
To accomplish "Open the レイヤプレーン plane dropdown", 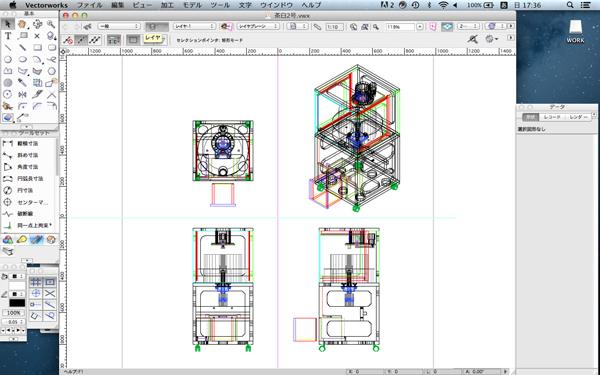I will (258, 26).
